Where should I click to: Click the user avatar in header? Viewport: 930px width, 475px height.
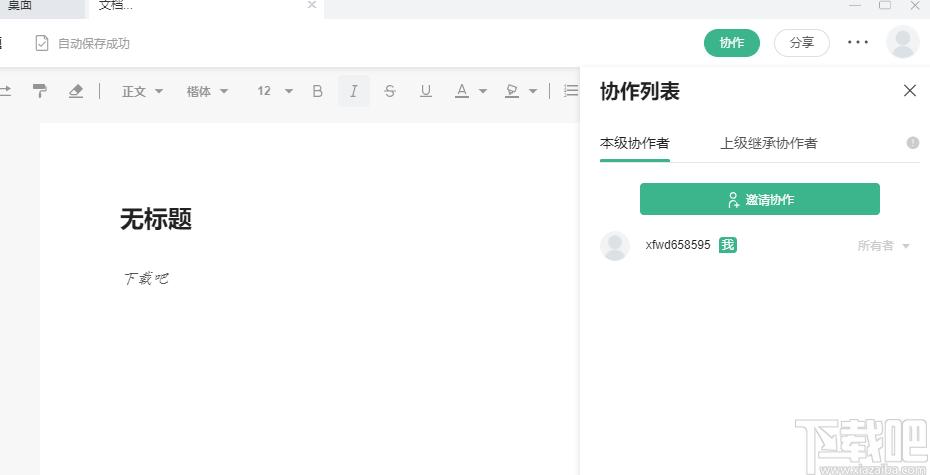click(903, 42)
